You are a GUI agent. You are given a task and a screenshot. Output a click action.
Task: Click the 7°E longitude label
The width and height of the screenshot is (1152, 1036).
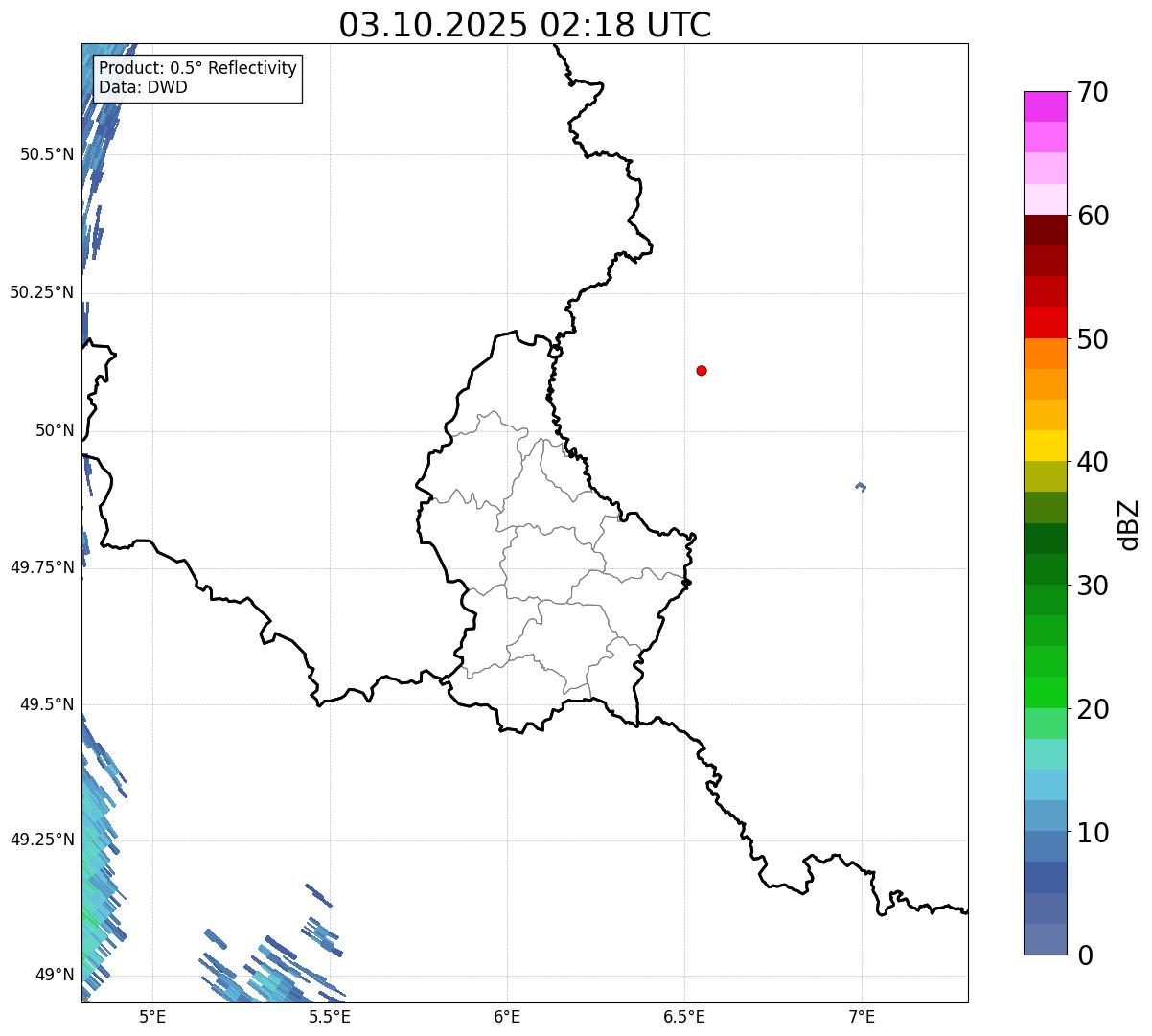pyautogui.click(x=862, y=1016)
